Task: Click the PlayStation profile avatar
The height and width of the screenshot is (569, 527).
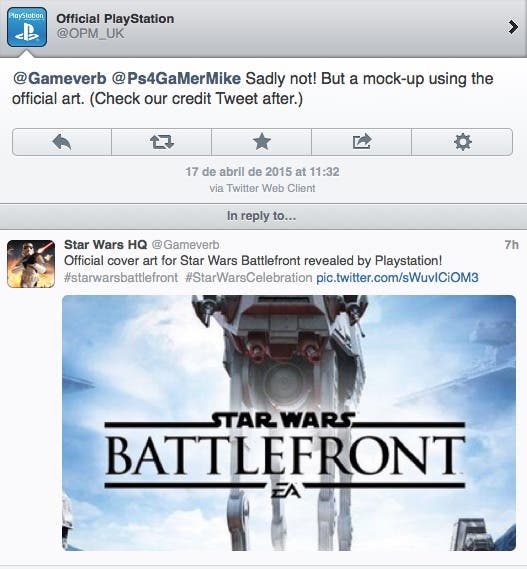Action: click(x=27, y=27)
